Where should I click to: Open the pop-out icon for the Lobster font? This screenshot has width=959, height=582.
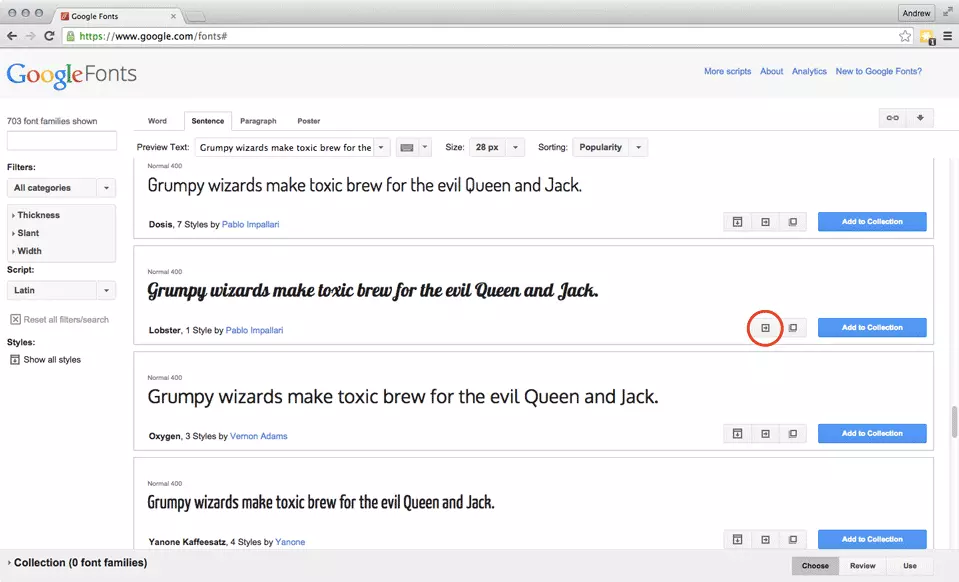click(793, 327)
